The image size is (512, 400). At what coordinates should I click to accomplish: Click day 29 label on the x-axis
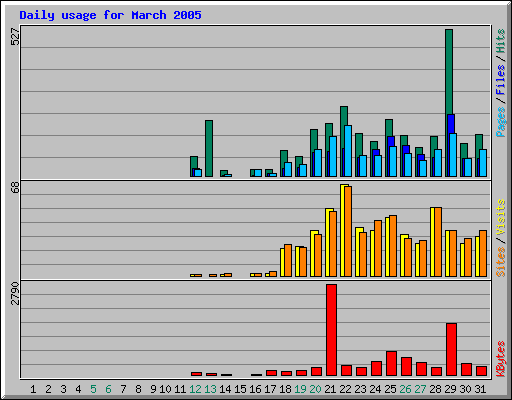(x=450, y=389)
